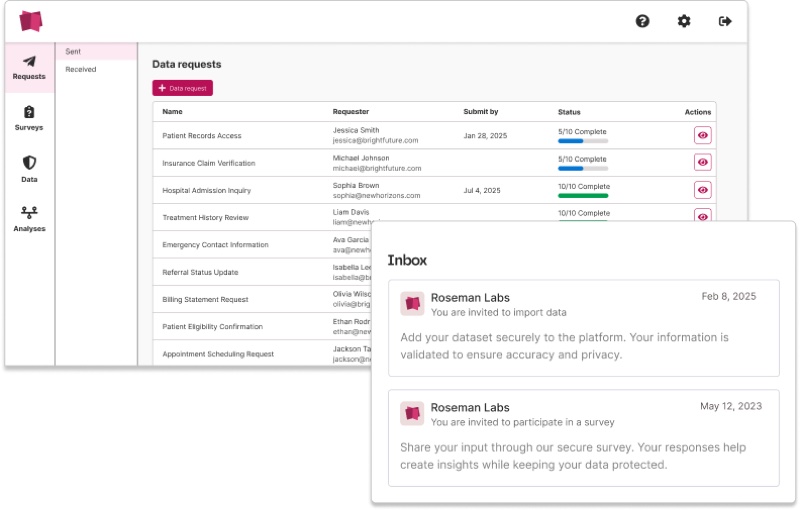Select the Patient Eligibility Confirmation row name

212,326
